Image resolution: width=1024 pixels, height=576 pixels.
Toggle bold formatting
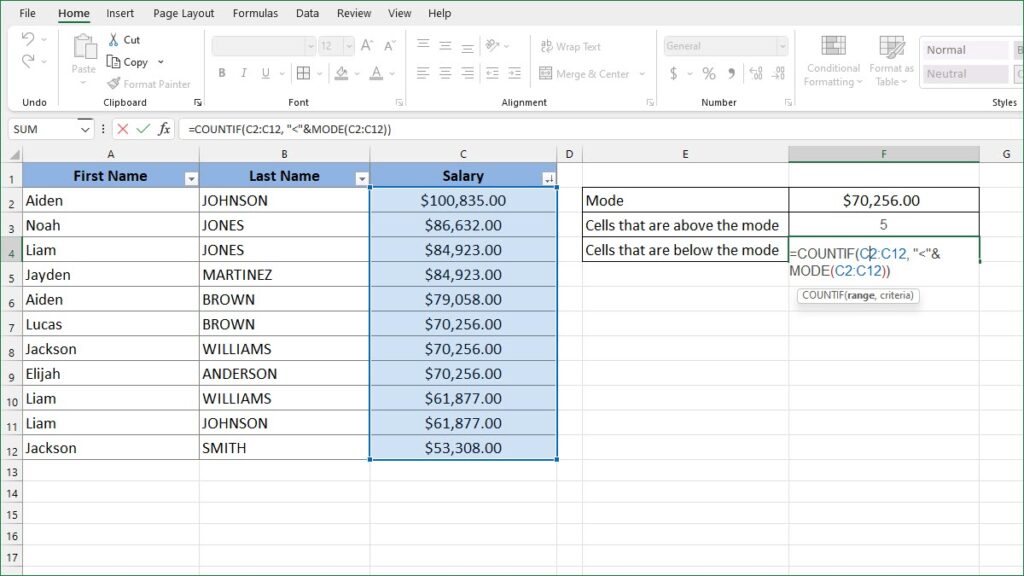pos(221,73)
